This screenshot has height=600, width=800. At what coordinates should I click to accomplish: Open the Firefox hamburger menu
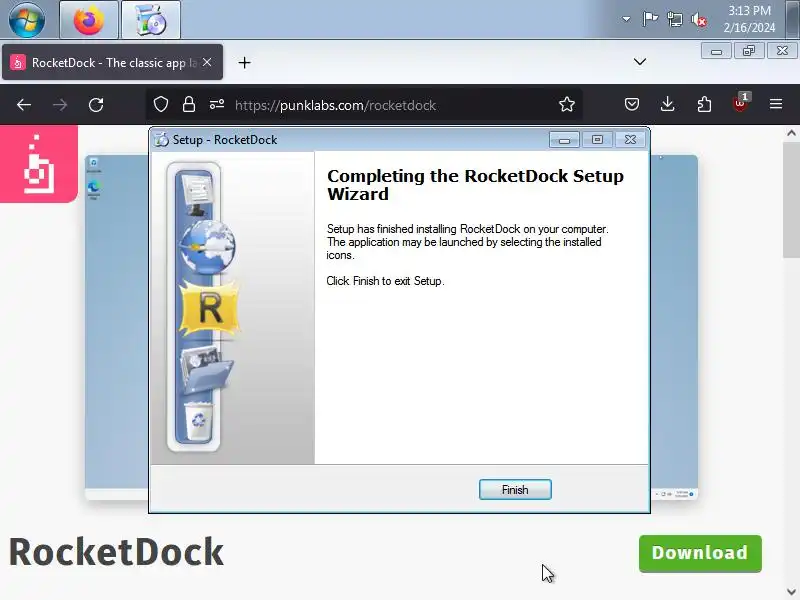point(776,105)
